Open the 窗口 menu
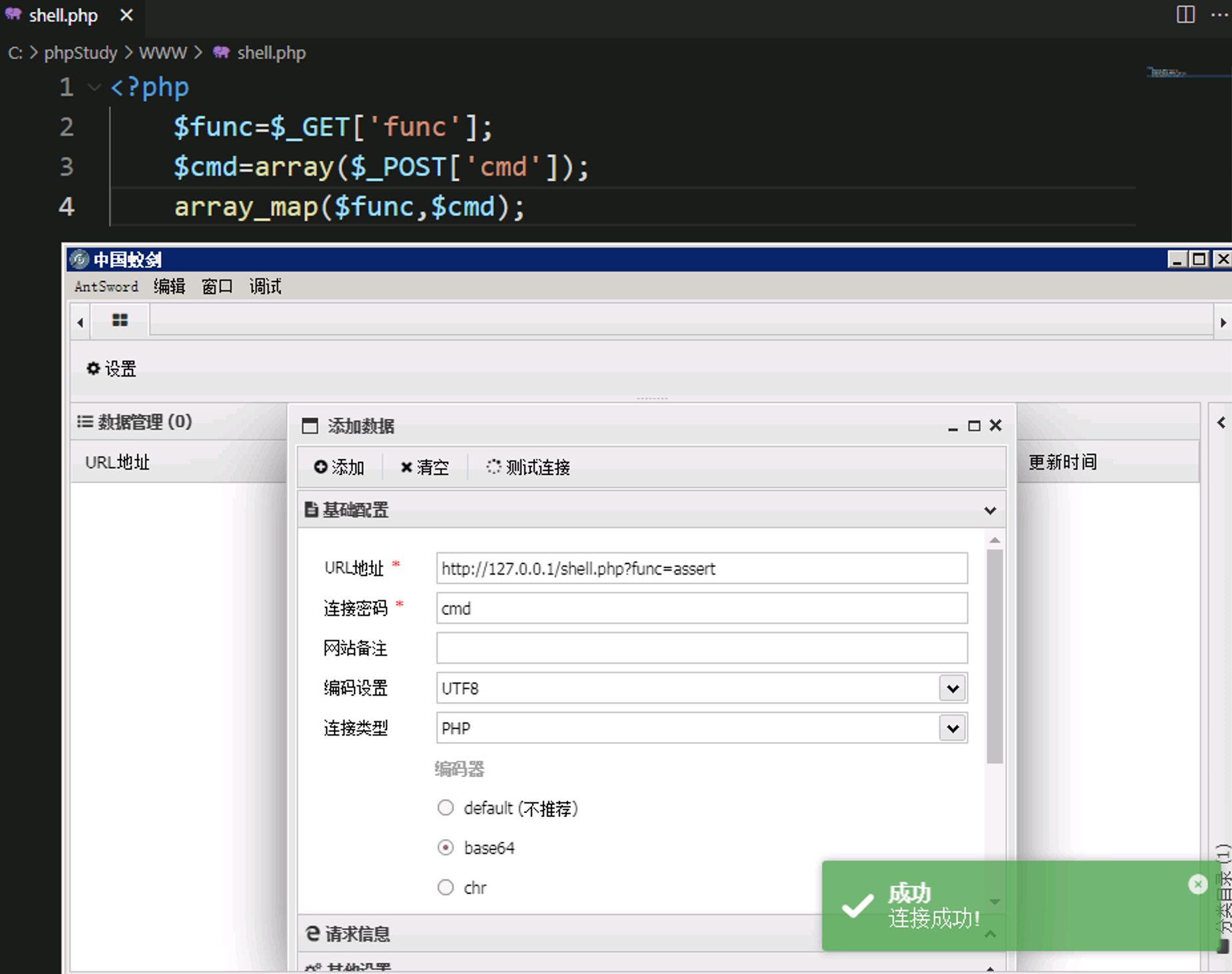This screenshot has width=1232, height=974. [x=218, y=287]
